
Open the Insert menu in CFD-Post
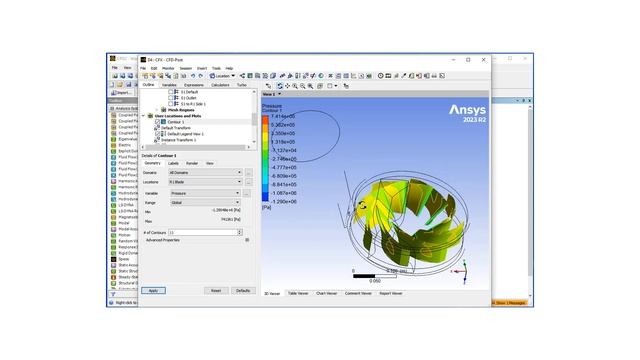(x=202, y=69)
